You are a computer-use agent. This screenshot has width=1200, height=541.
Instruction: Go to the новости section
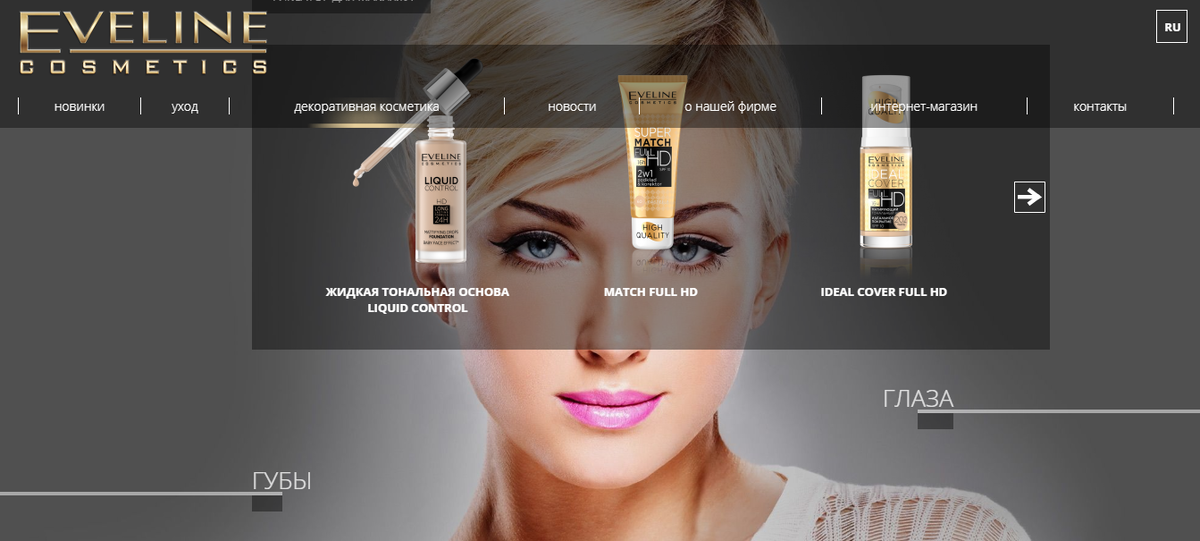point(572,107)
